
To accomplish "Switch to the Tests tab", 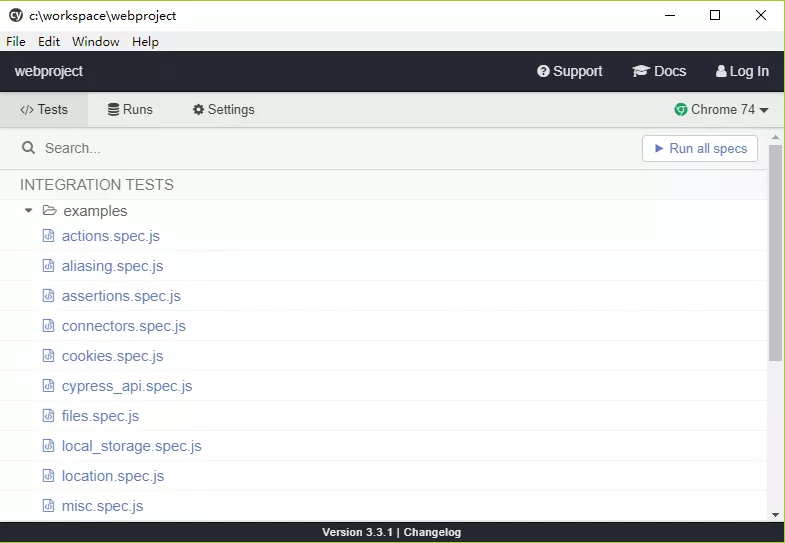I will (44, 109).
